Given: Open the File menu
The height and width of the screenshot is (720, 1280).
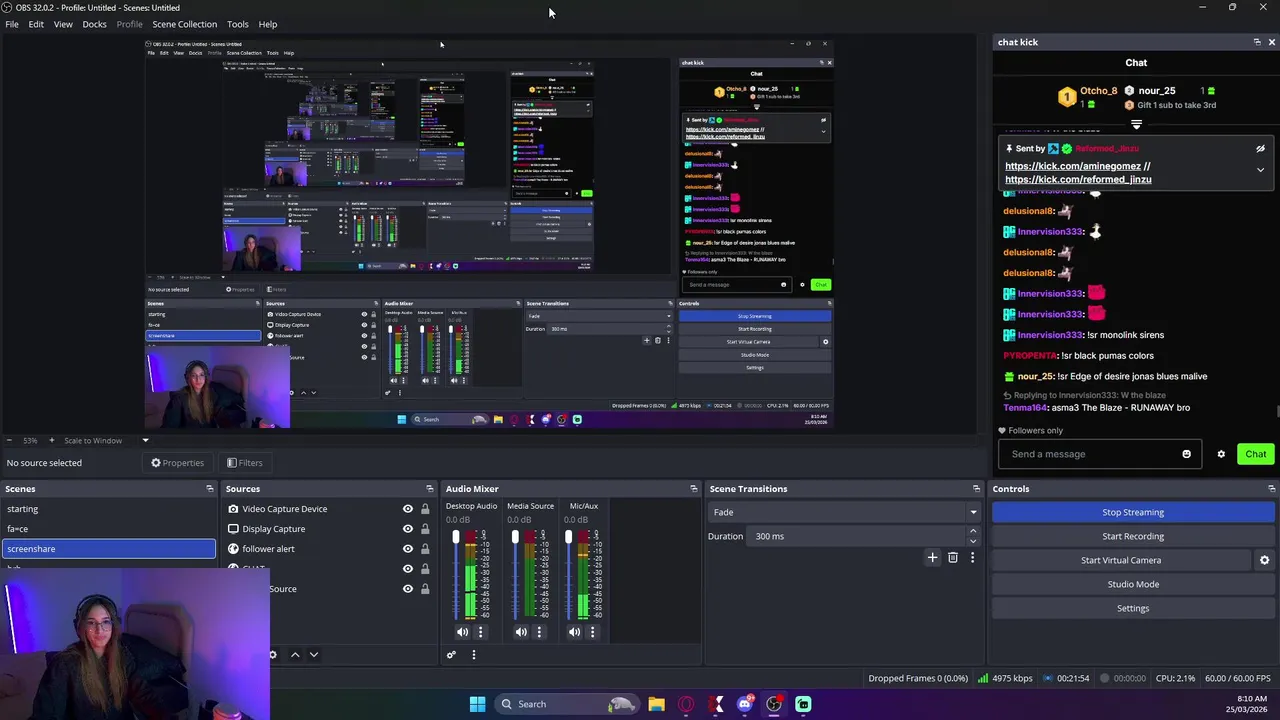Looking at the screenshot, I should (x=12, y=24).
